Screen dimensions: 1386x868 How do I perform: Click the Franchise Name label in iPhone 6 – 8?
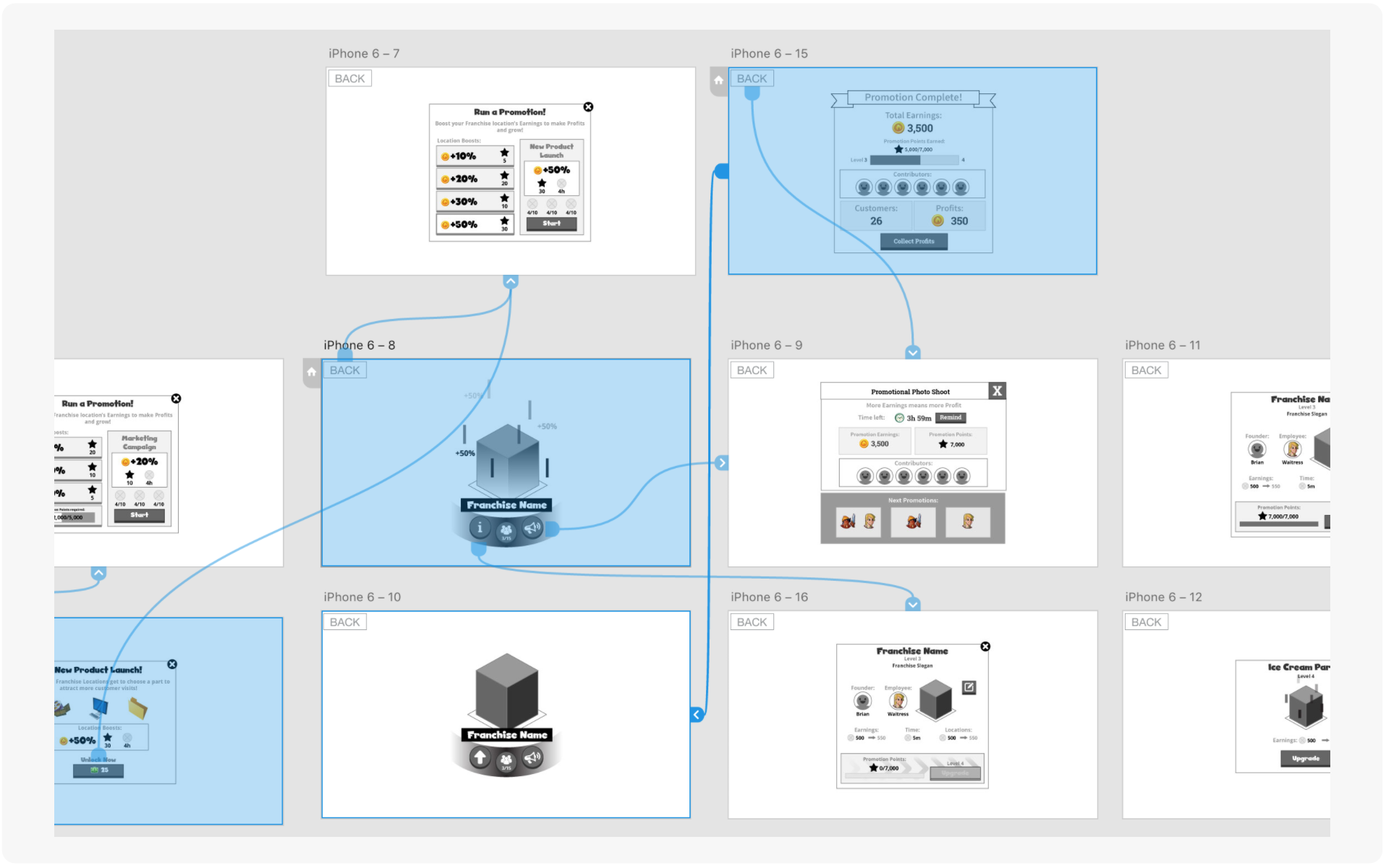tap(506, 505)
